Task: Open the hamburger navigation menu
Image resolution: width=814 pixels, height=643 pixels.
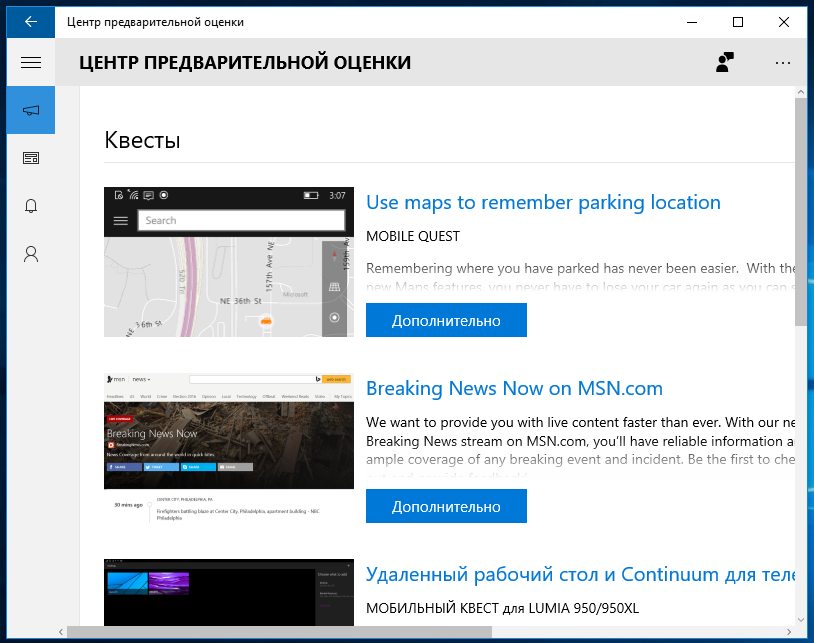Action: point(31,63)
